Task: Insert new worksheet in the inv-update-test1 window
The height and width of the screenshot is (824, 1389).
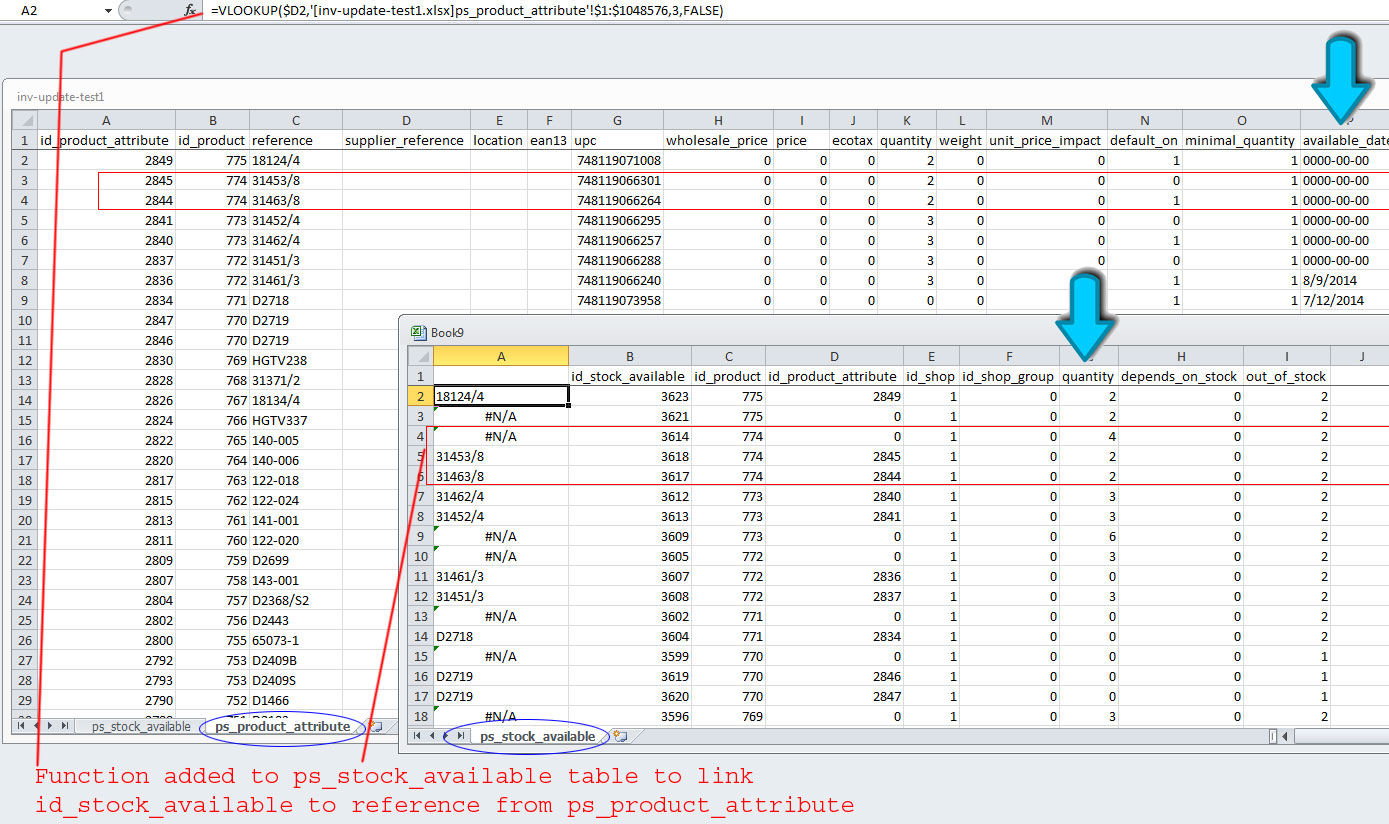Action: pyautogui.click(x=375, y=727)
